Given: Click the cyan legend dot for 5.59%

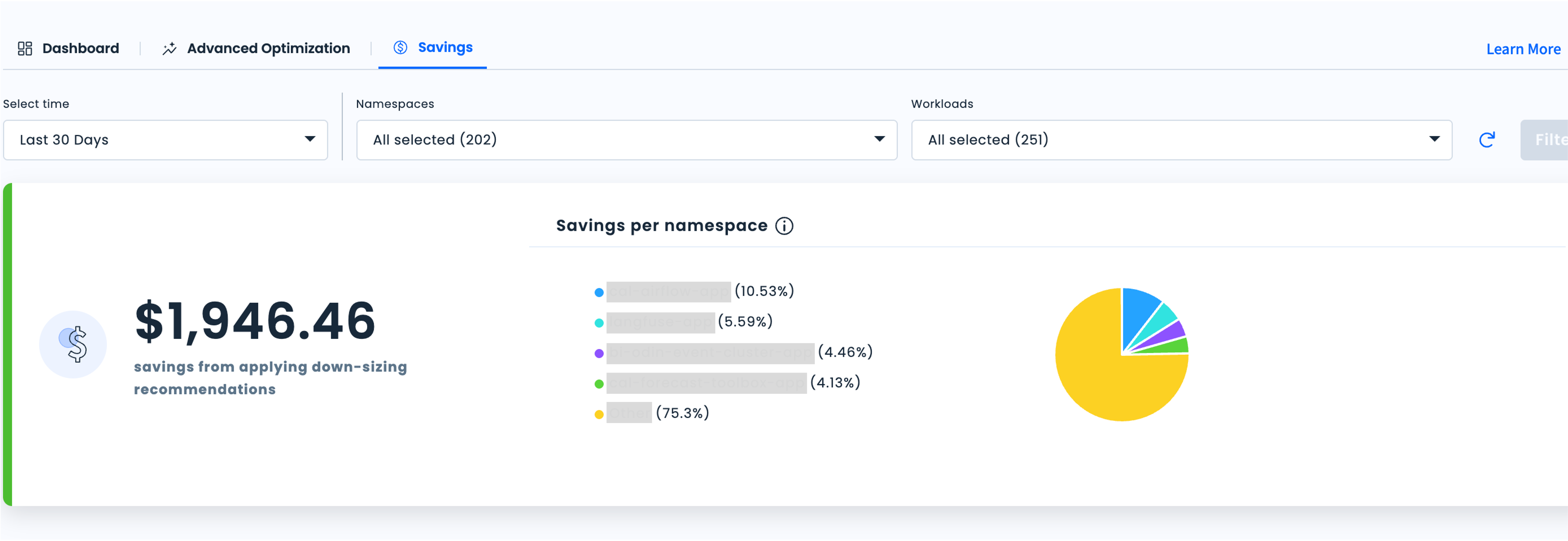Looking at the screenshot, I should pyautogui.click(x=599, y=323).
